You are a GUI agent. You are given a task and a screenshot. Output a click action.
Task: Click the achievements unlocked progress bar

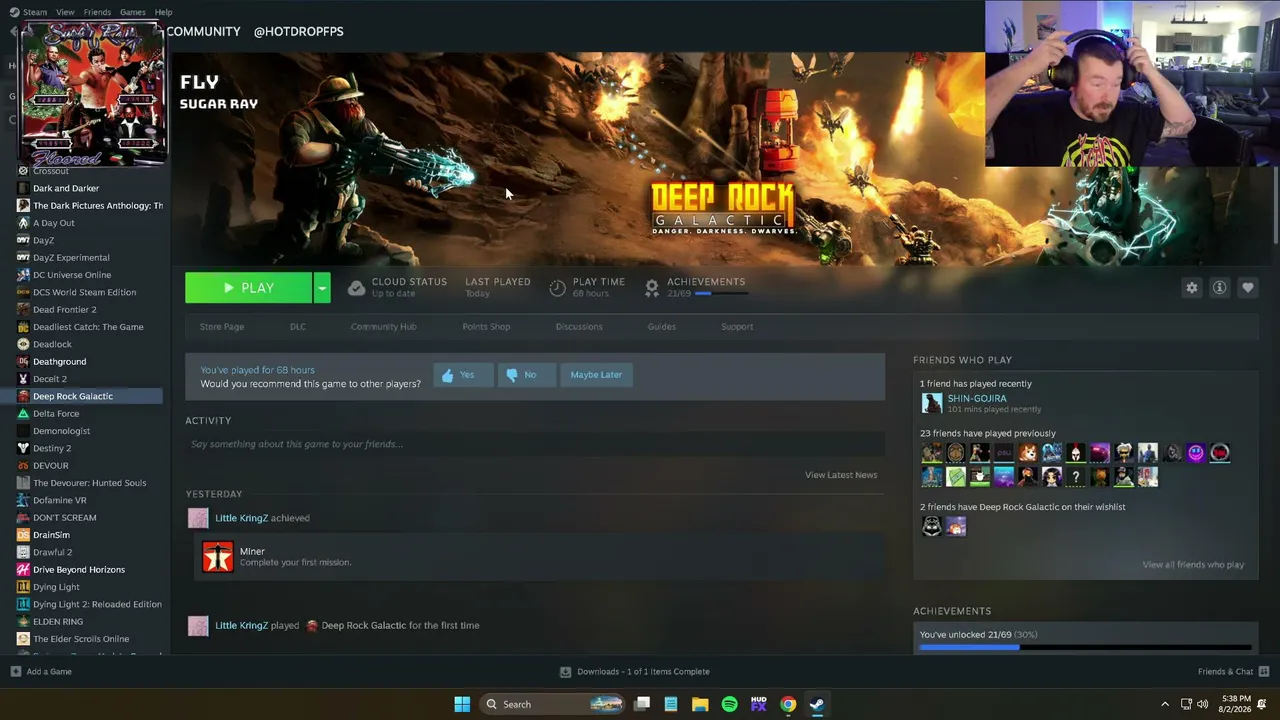(1085, 647)
